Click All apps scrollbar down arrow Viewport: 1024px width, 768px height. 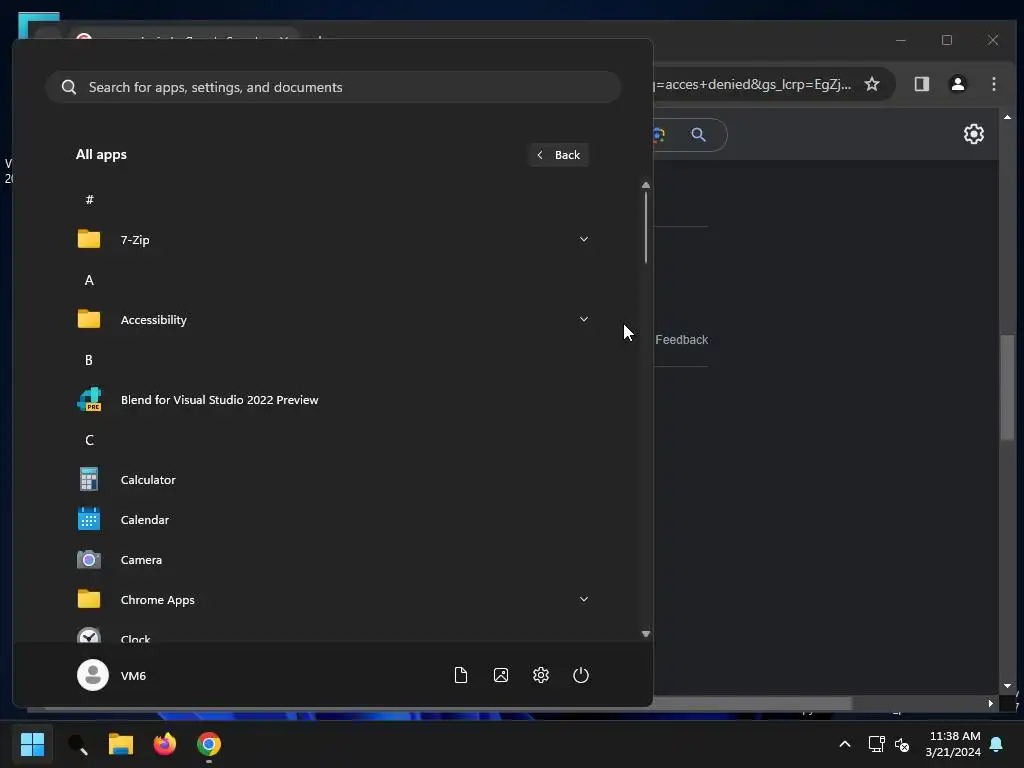(646, 634)
